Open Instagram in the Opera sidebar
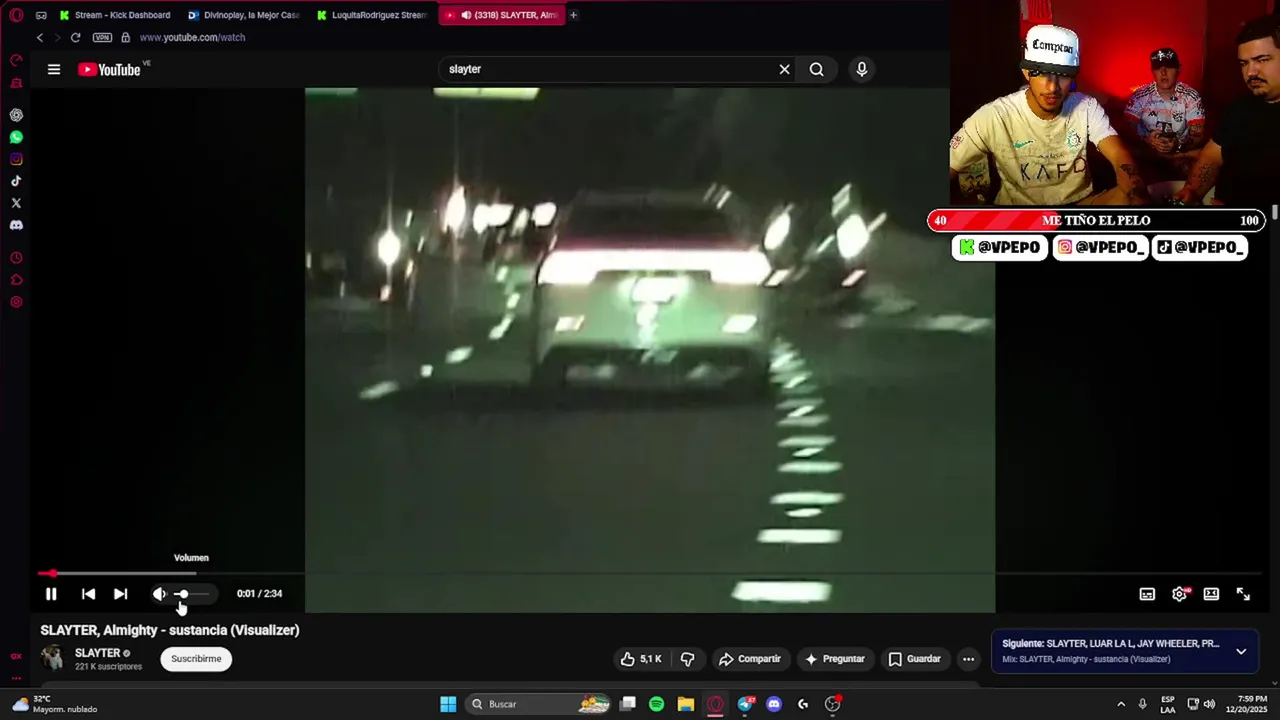The height and width of the screenshot is (720, 1280). pyautogui.click(x=16, y=159)
